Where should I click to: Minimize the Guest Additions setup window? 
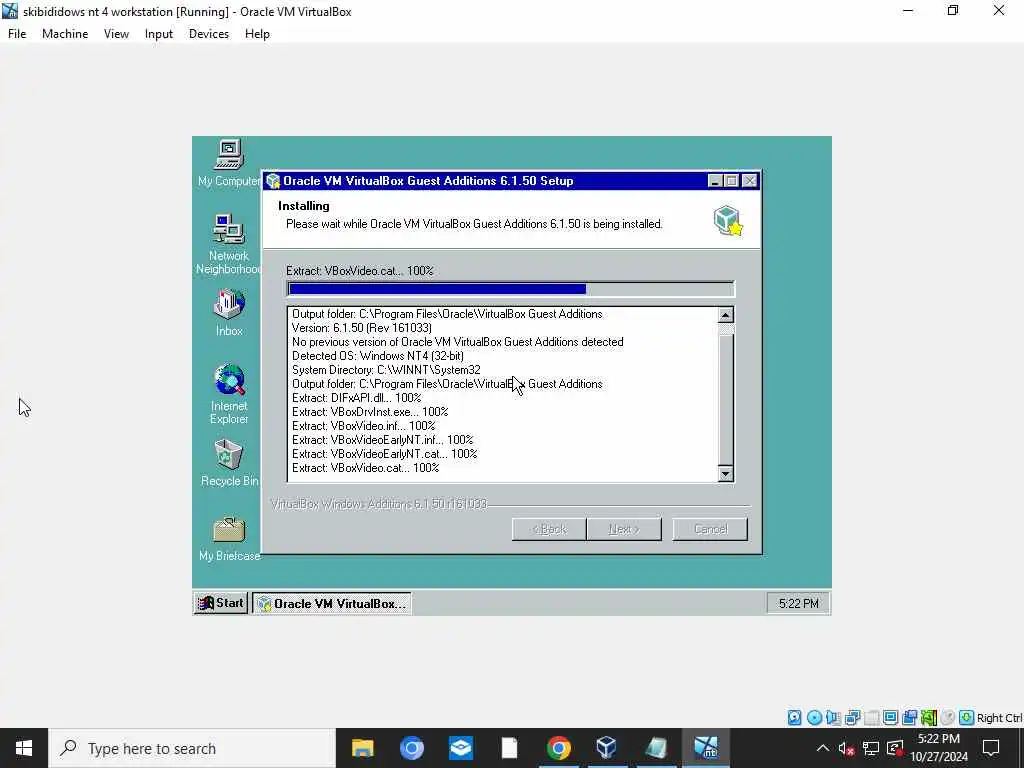715,181
